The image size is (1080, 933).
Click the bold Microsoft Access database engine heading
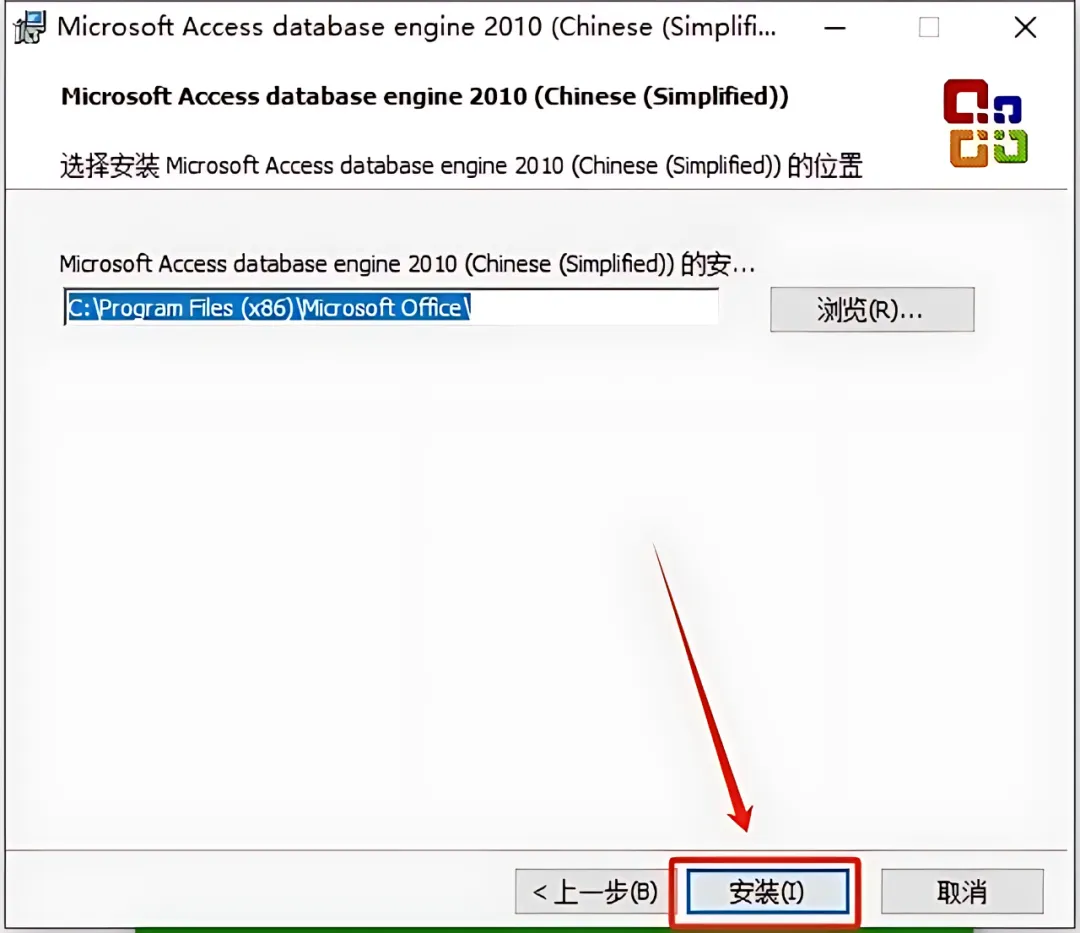click(x=424, y=96)
